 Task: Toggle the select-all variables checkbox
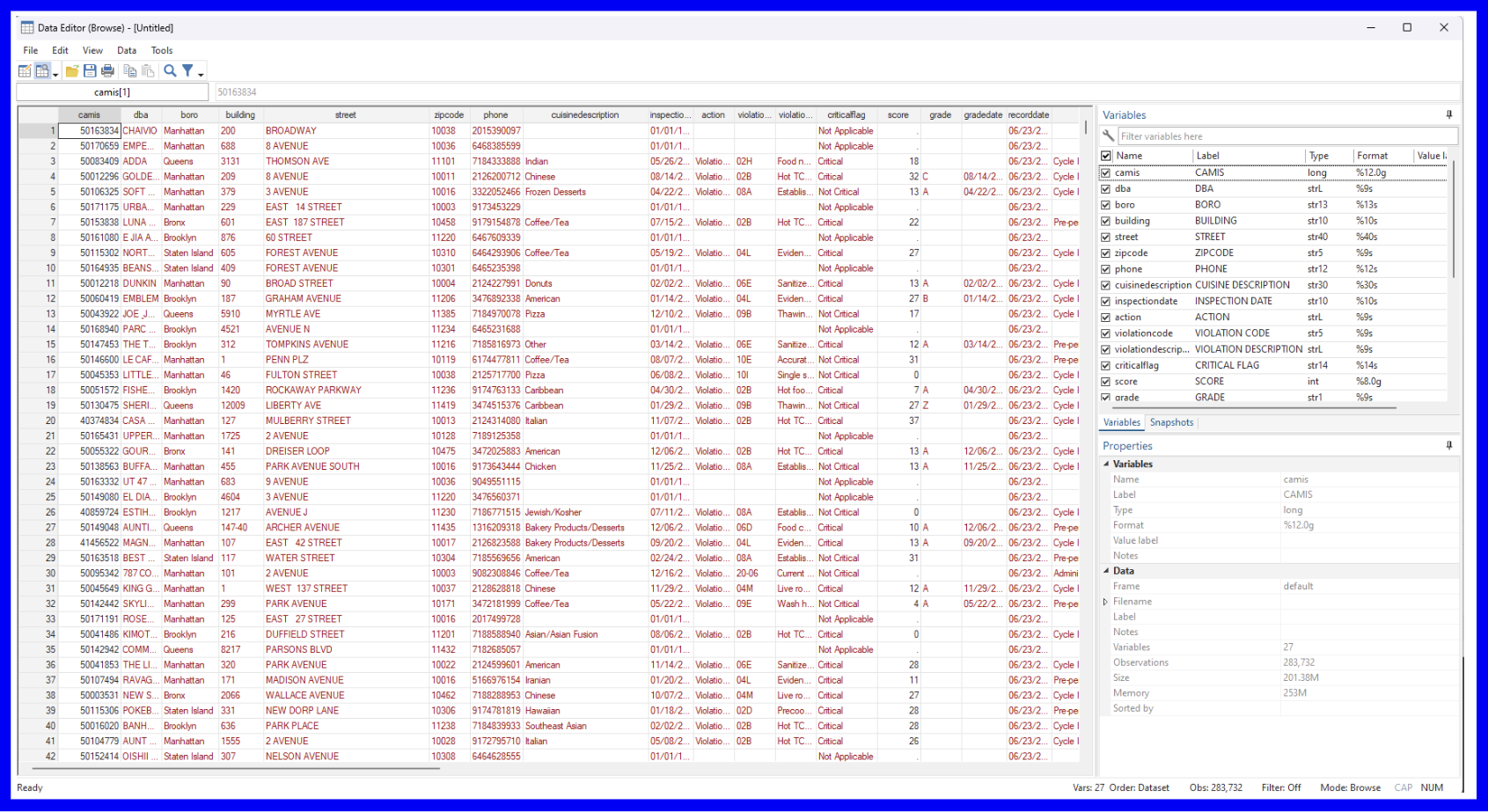pos(1106,156)
